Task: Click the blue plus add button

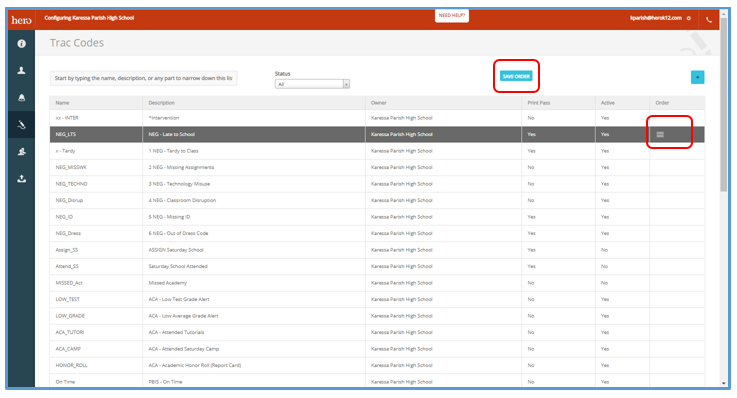Action: (698, 77)
